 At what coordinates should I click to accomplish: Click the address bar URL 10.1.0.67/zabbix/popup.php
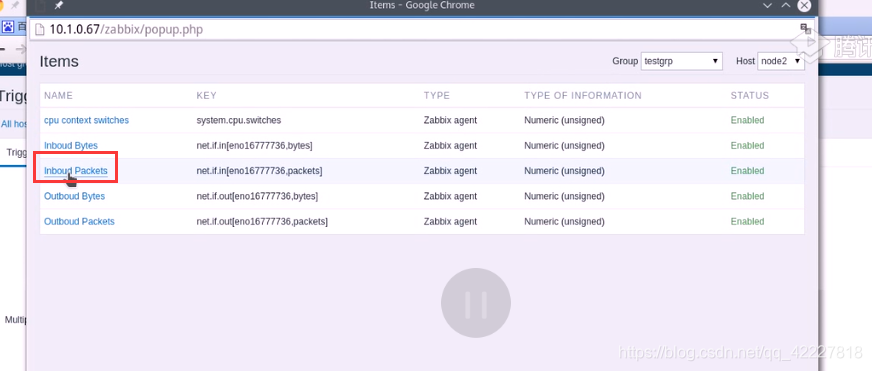coord(126,29)
